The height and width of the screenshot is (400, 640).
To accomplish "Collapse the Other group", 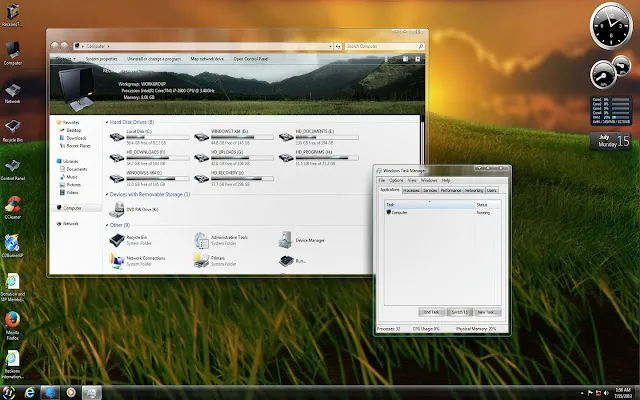I will [107, 225].
